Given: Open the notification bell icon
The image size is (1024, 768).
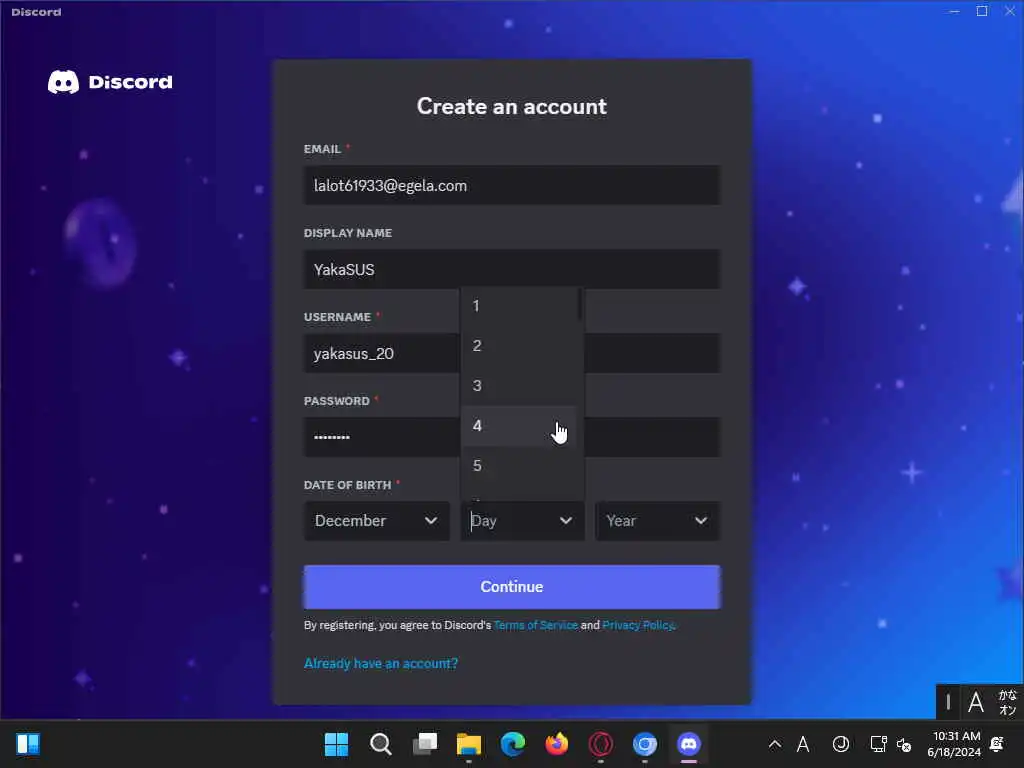Looking at the screenshot, I should 997,744.
